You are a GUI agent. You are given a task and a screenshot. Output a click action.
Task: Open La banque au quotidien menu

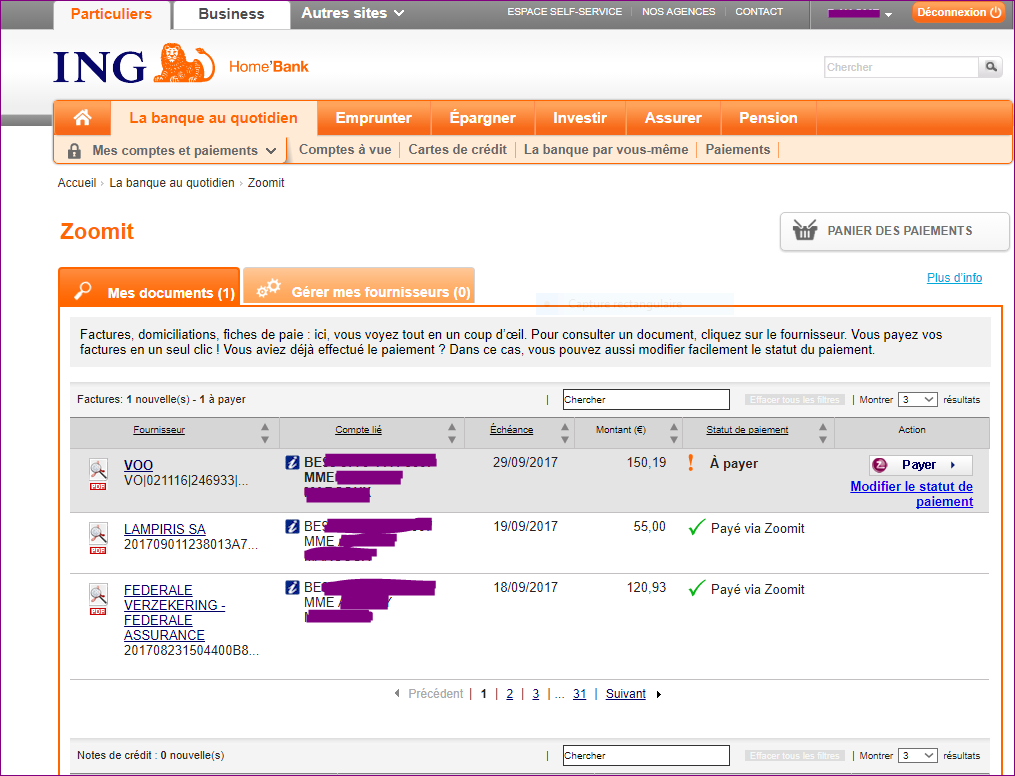pyautogui.click(x=214, y=118)
